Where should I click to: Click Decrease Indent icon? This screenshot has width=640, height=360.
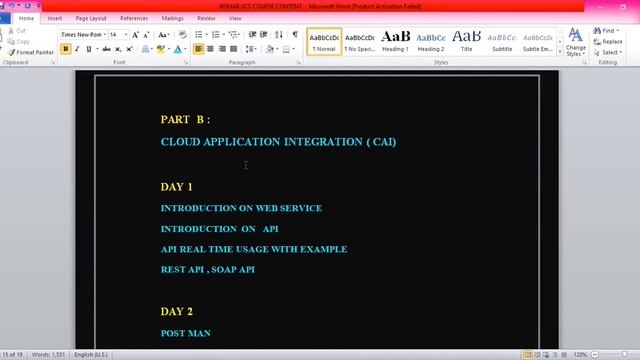coord(252,35)
